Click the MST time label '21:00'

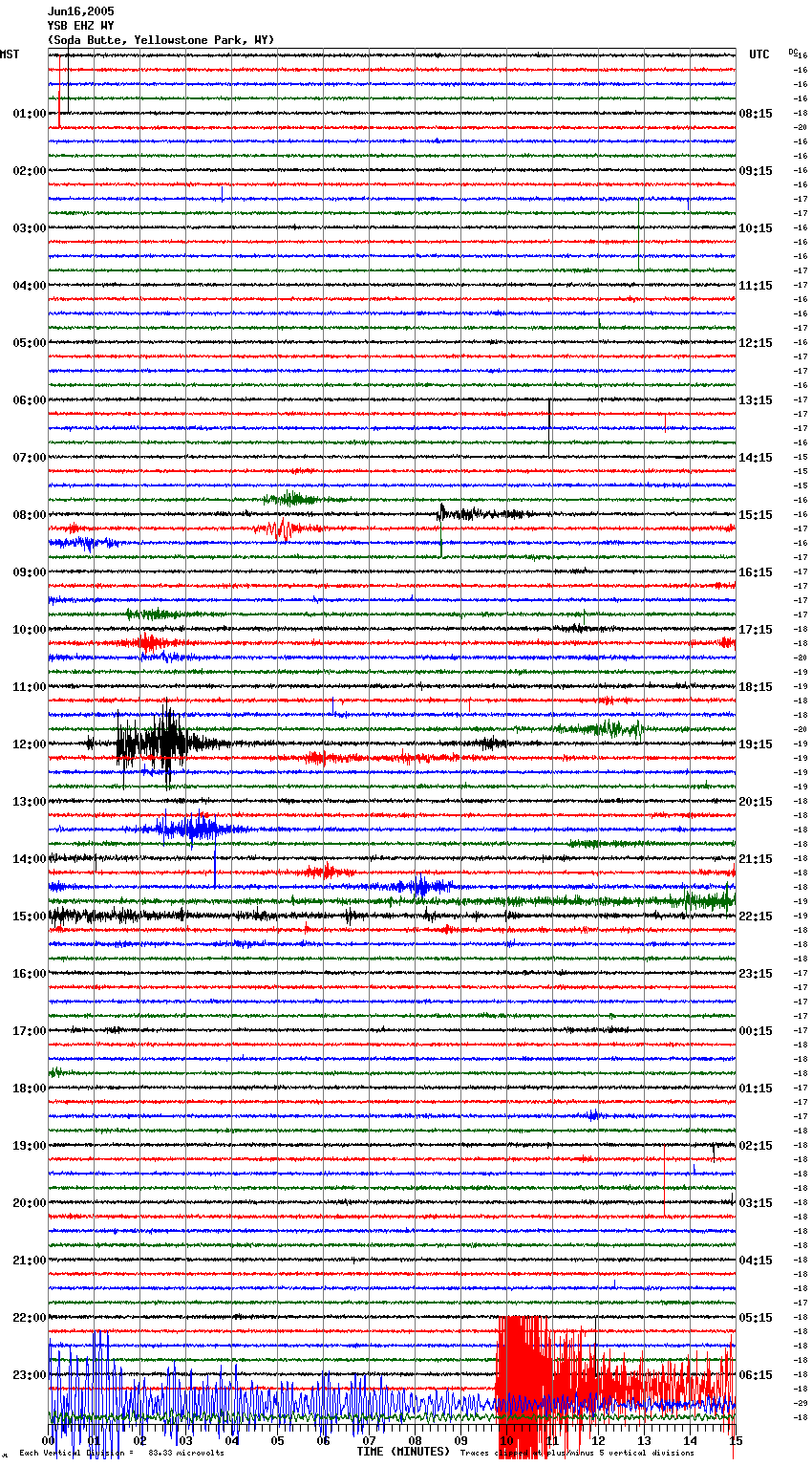[x=29, y=1261]
